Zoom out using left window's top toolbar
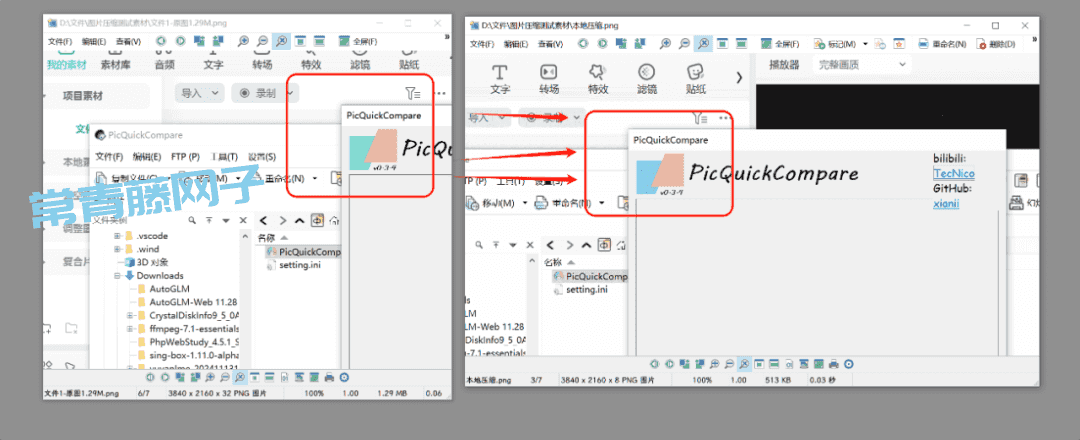Viewport: 1080px width, 440px height. coord(262,41)
